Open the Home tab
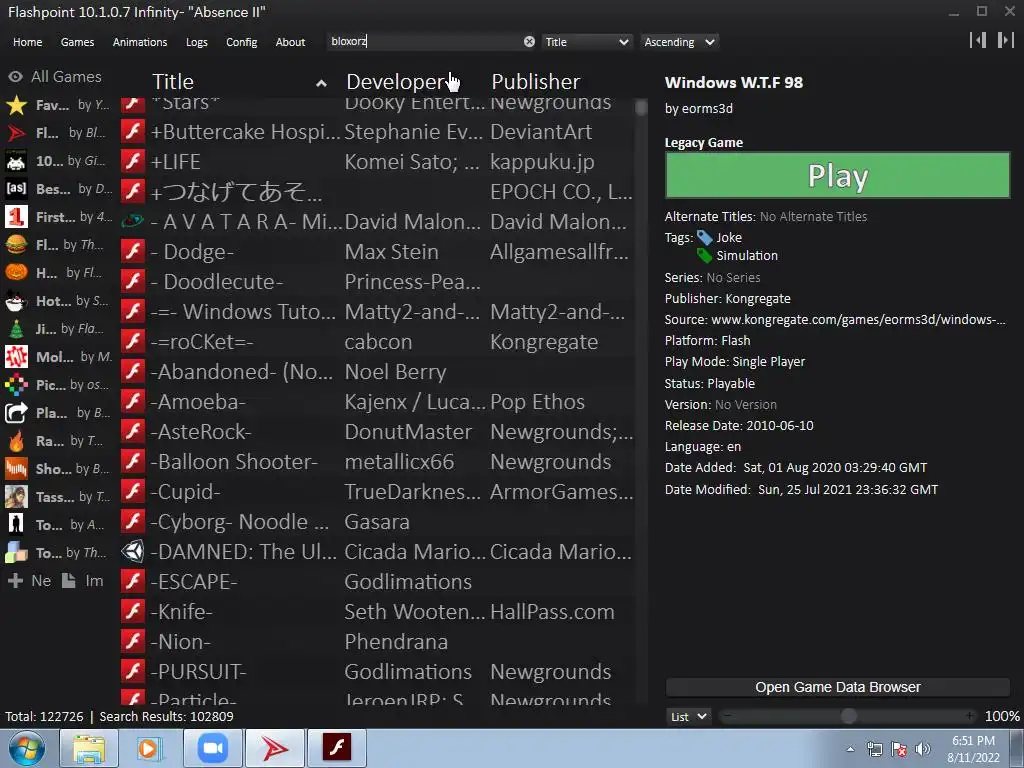 click(27, 42)
